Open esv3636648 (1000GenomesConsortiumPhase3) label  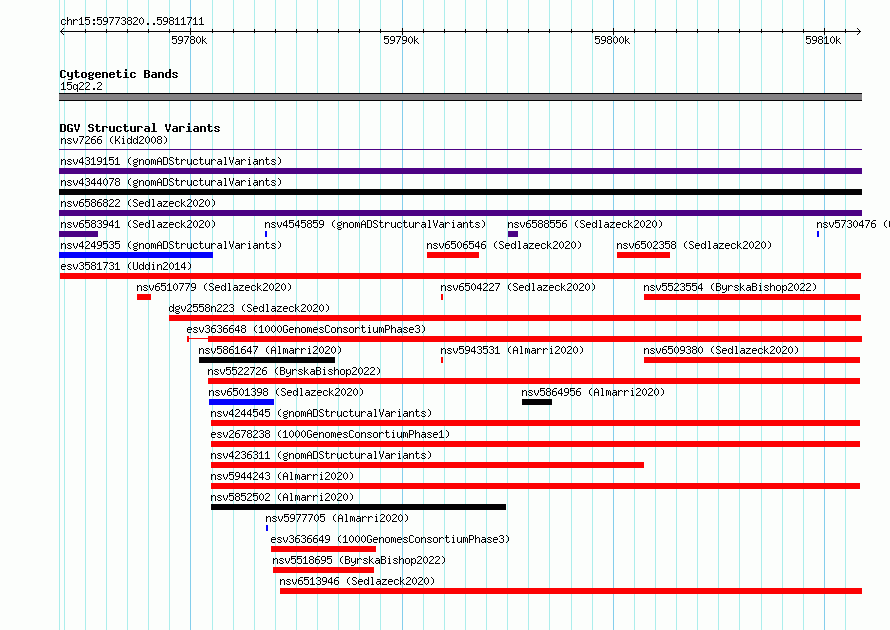[x=306, y=329]
